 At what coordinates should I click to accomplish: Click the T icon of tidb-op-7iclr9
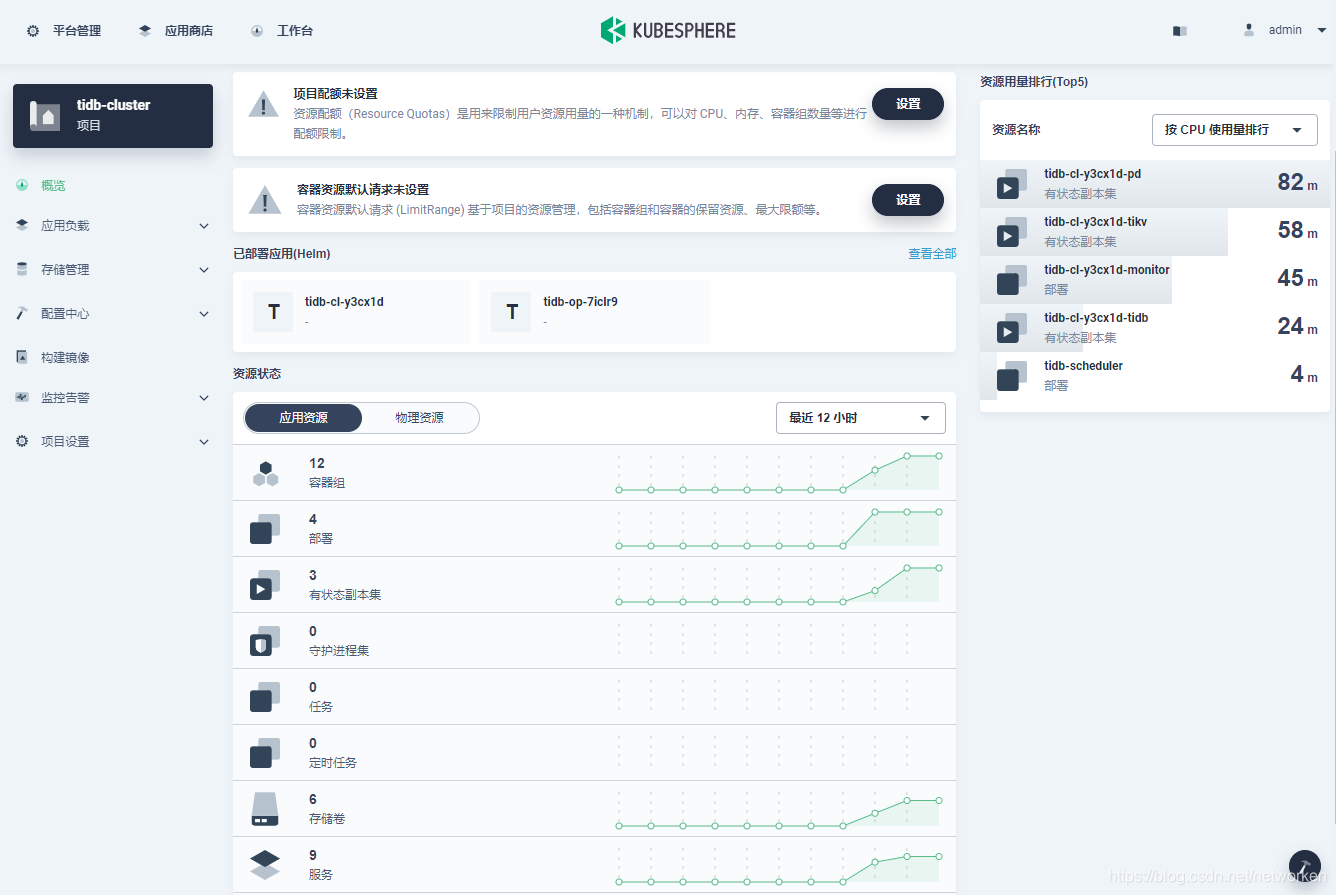point(512,312)
